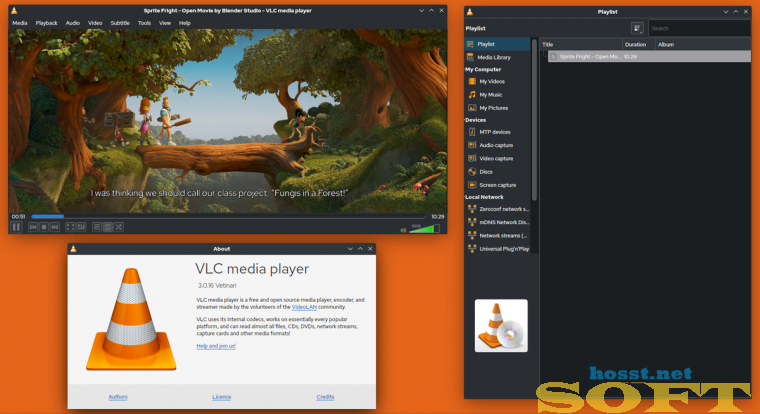Open the Tools menu

click(x=144, y=23)
